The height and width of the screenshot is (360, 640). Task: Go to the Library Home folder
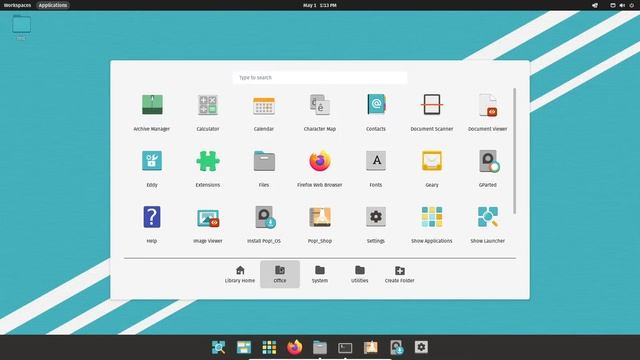tap(240, 274)
